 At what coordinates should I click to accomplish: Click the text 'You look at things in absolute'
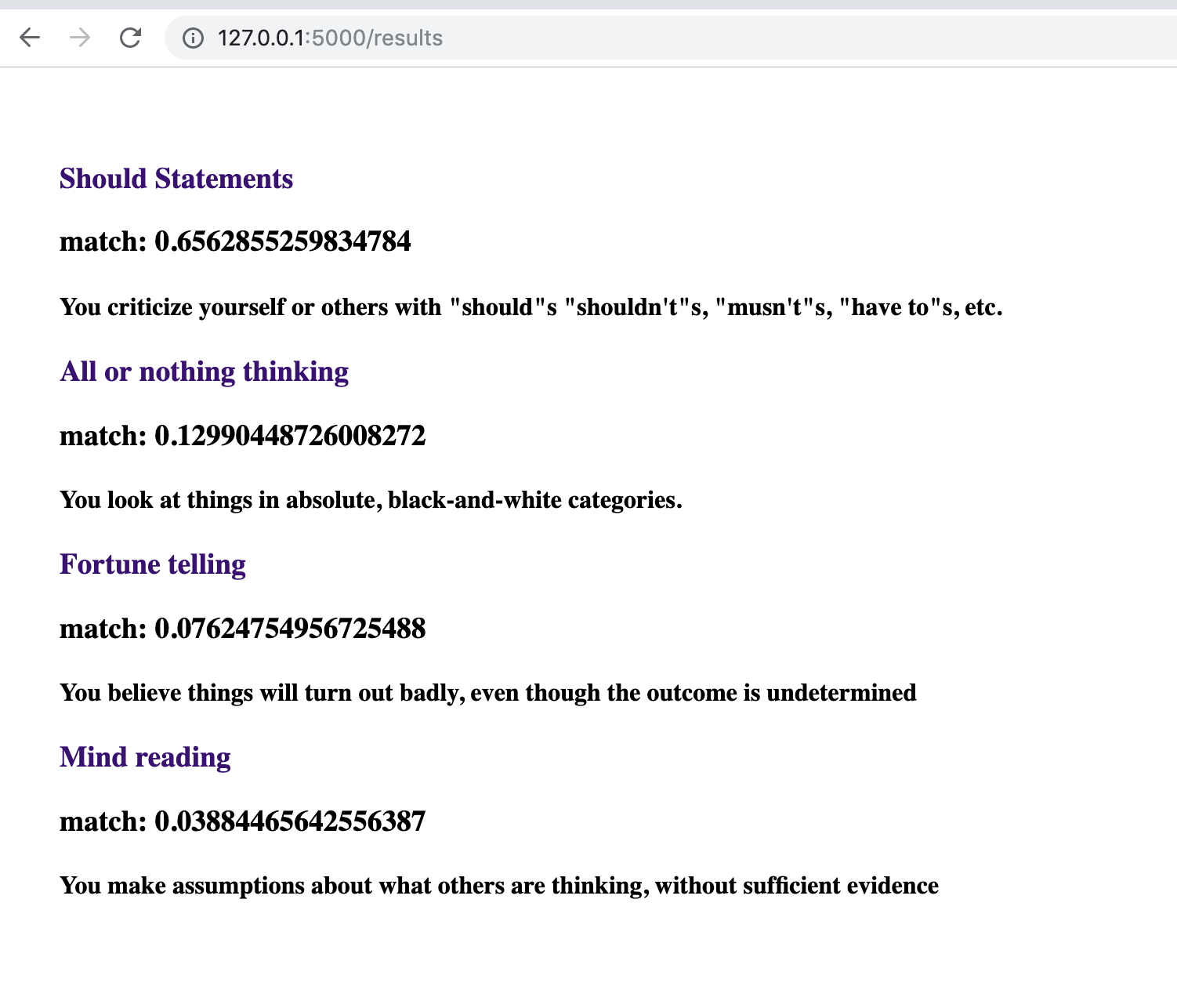220,500
